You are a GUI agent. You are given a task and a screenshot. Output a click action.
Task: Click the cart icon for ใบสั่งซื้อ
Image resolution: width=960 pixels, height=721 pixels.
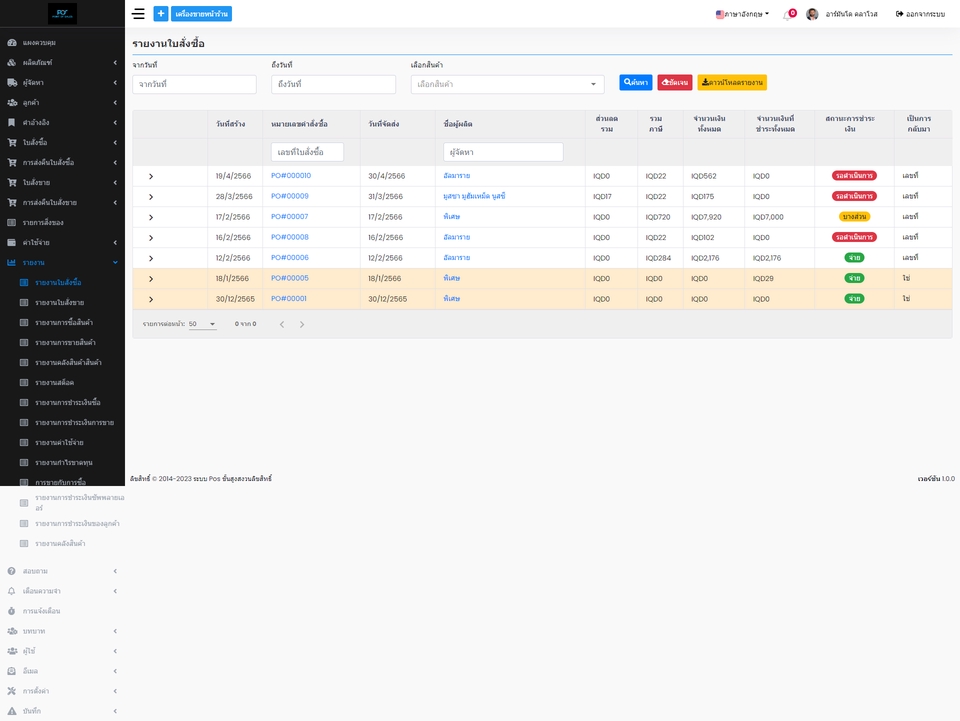click(x=12, y=143)
